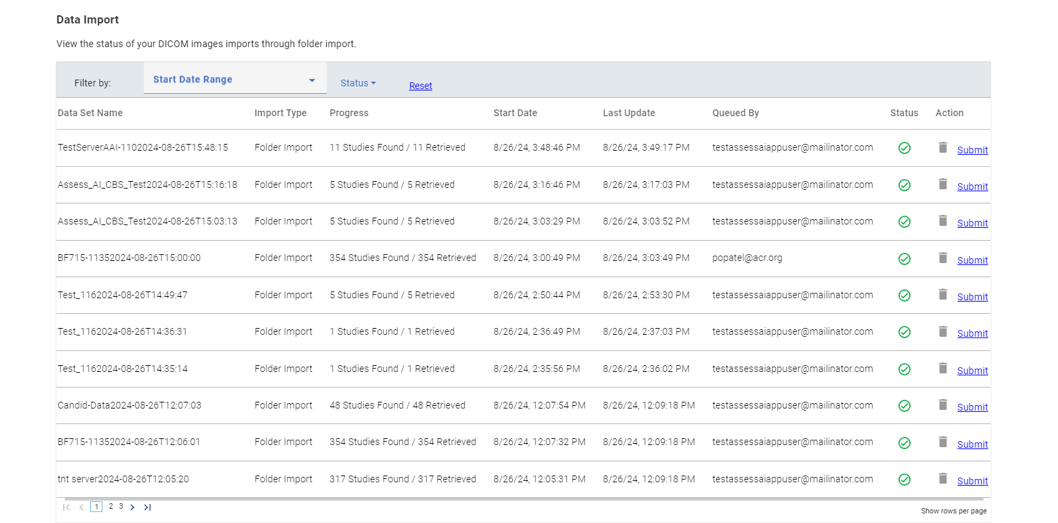Reset the import filters
The height and width of the screenshot is (523, 1058).
(420, 86)
